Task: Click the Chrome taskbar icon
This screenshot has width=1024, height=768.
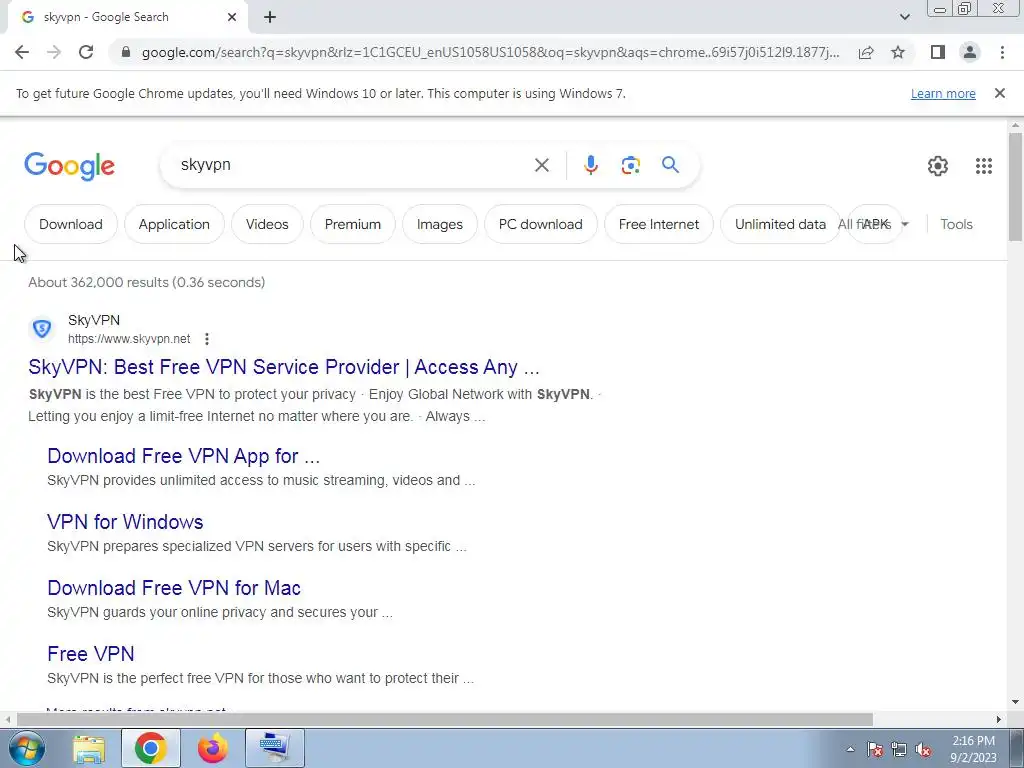Action: pos(150,748)
